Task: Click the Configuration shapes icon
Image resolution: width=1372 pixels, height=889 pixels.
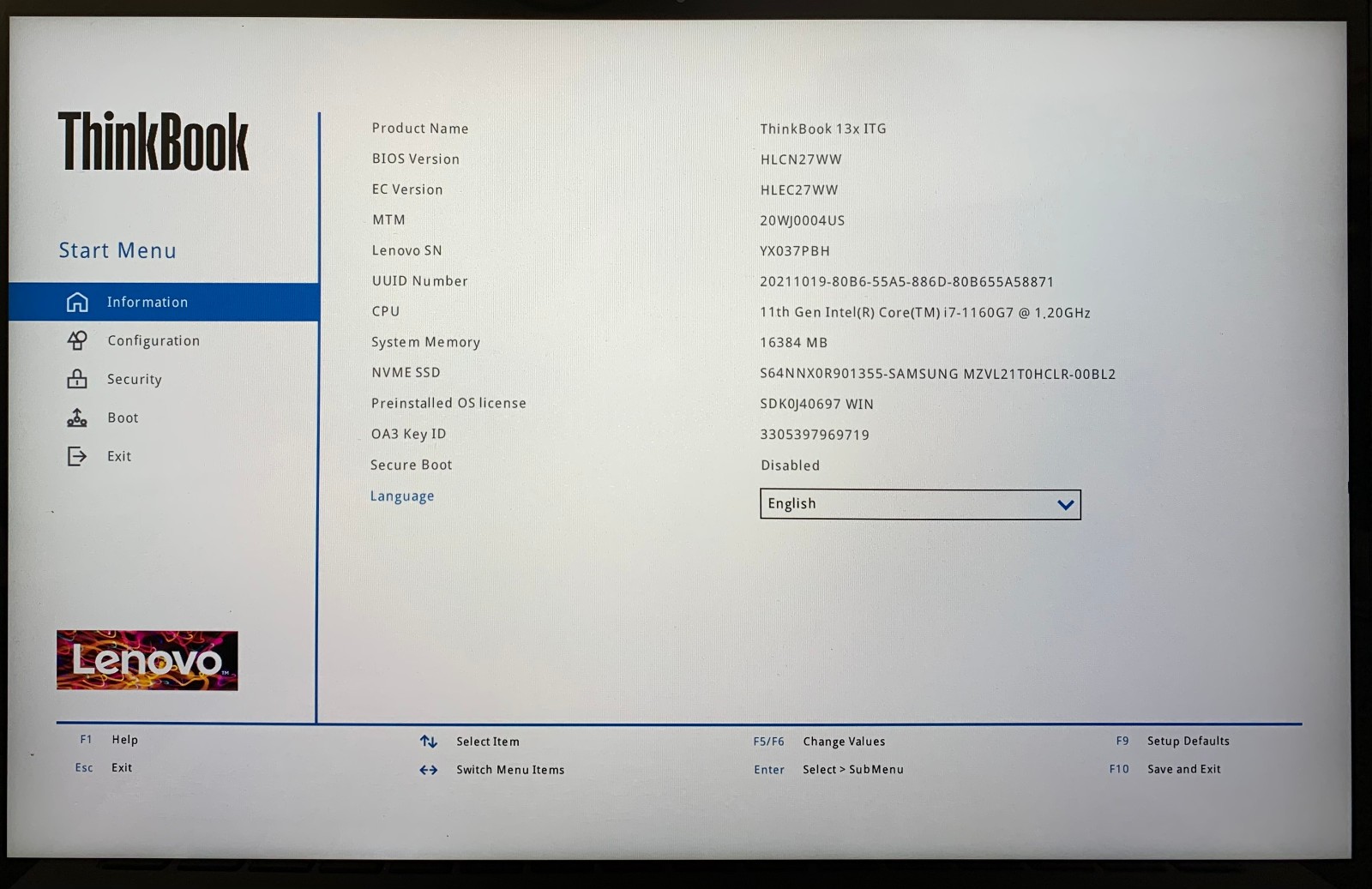Action: click(77, 340)
